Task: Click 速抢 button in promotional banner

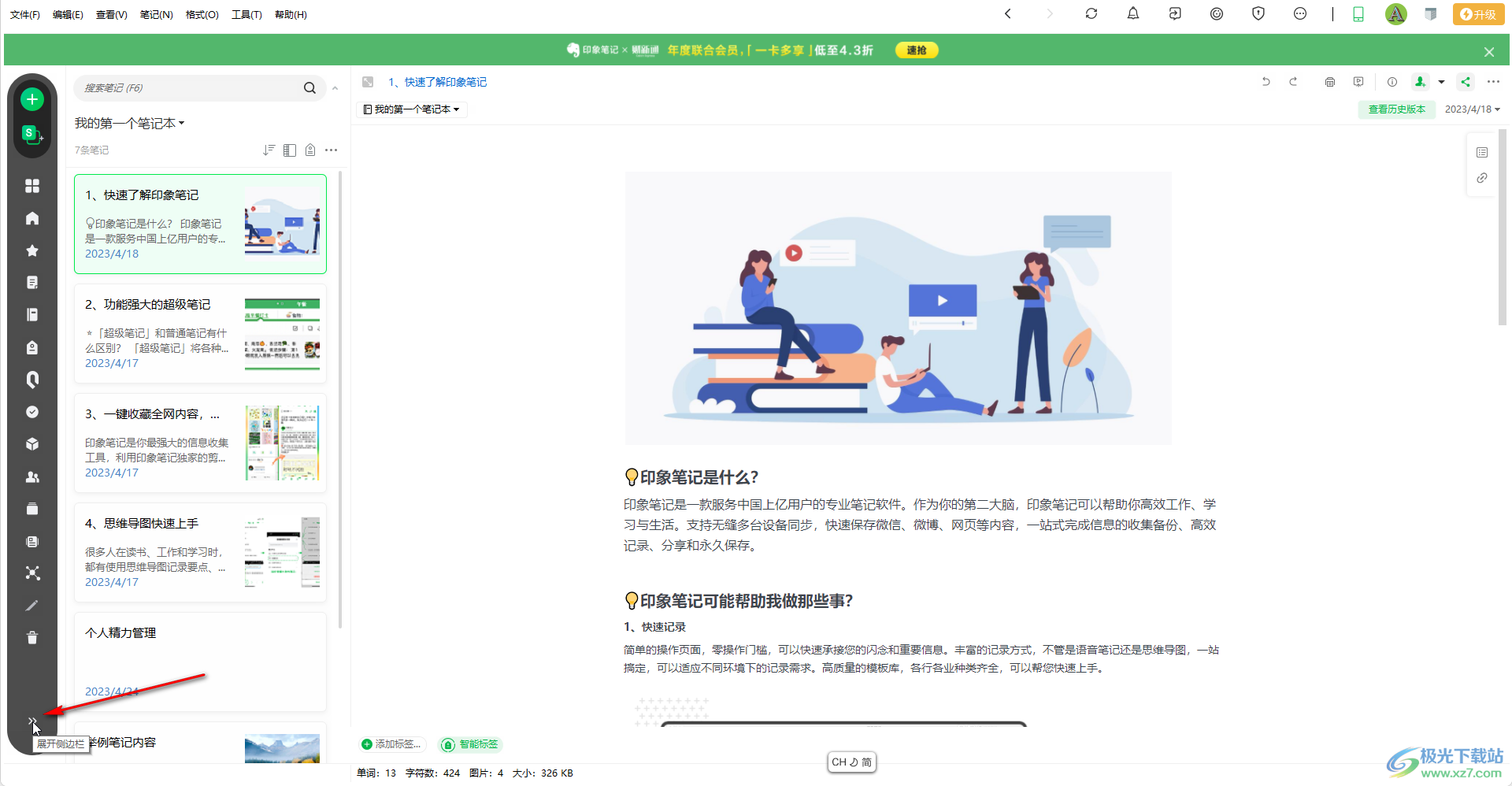Action: pos(917,50)
